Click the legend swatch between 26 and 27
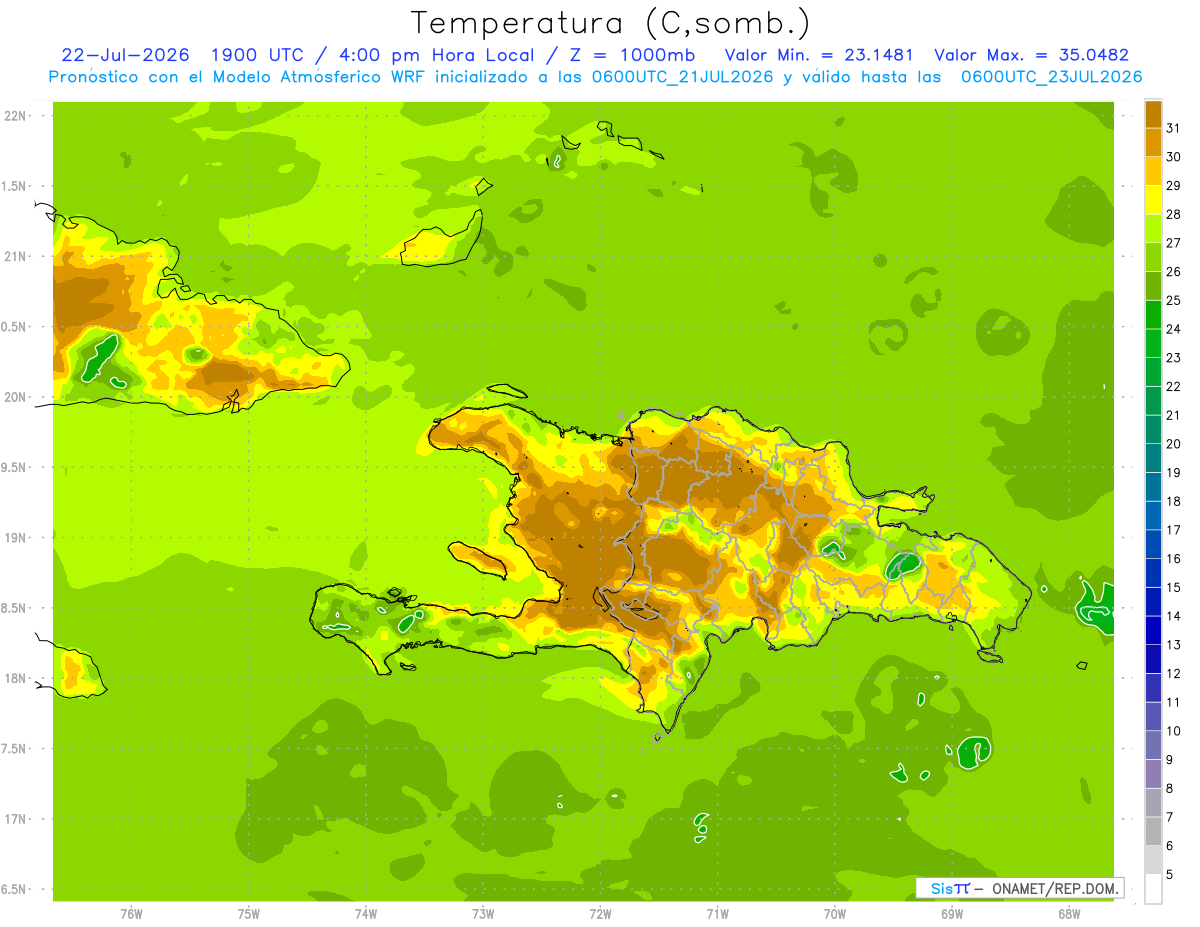Image resolution: width=1200 pixels, height=927 pixels. 1153,257
